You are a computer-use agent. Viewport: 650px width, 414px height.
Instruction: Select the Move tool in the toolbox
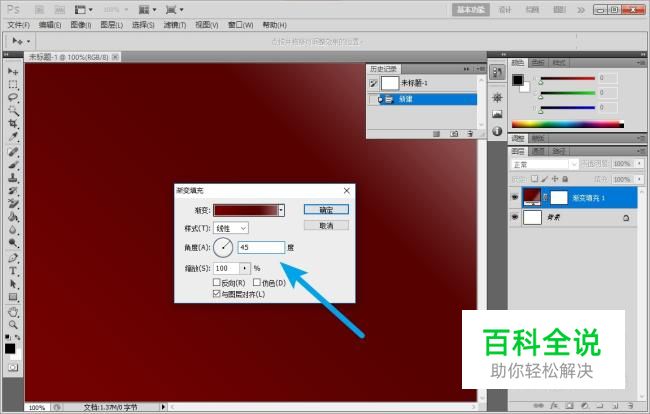13,71
